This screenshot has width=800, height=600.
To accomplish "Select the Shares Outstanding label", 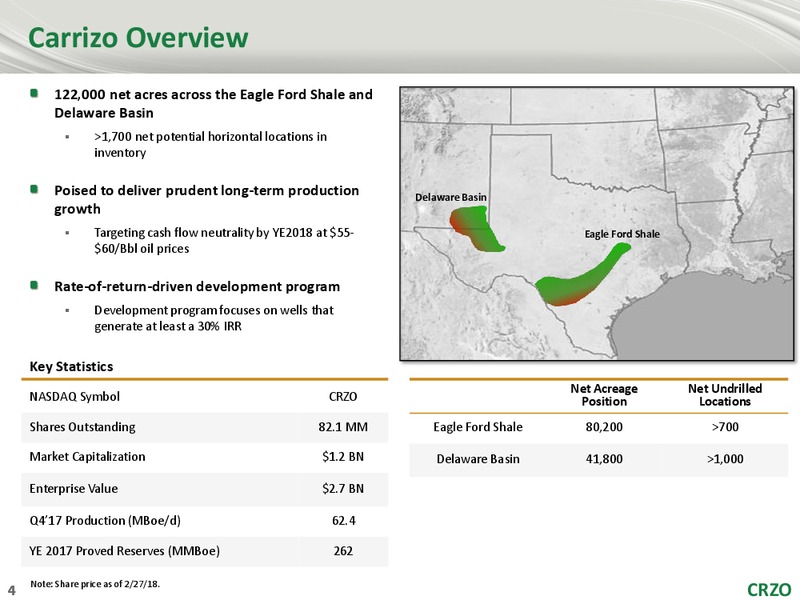I will tap(82, 427).
